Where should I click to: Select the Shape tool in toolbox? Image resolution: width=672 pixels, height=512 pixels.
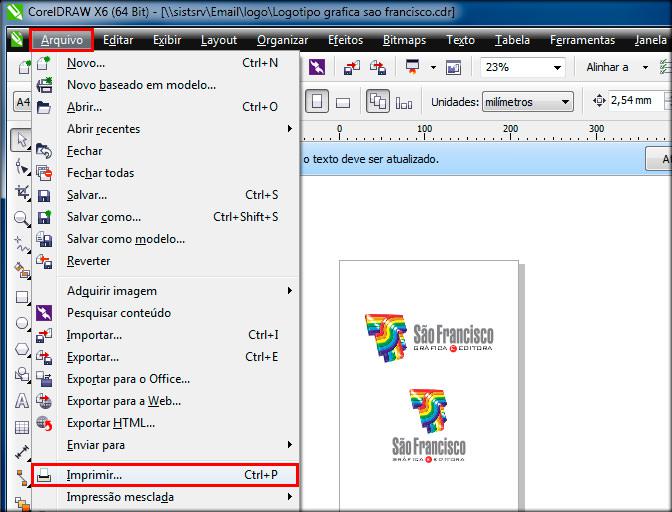[x=21, y=166]
